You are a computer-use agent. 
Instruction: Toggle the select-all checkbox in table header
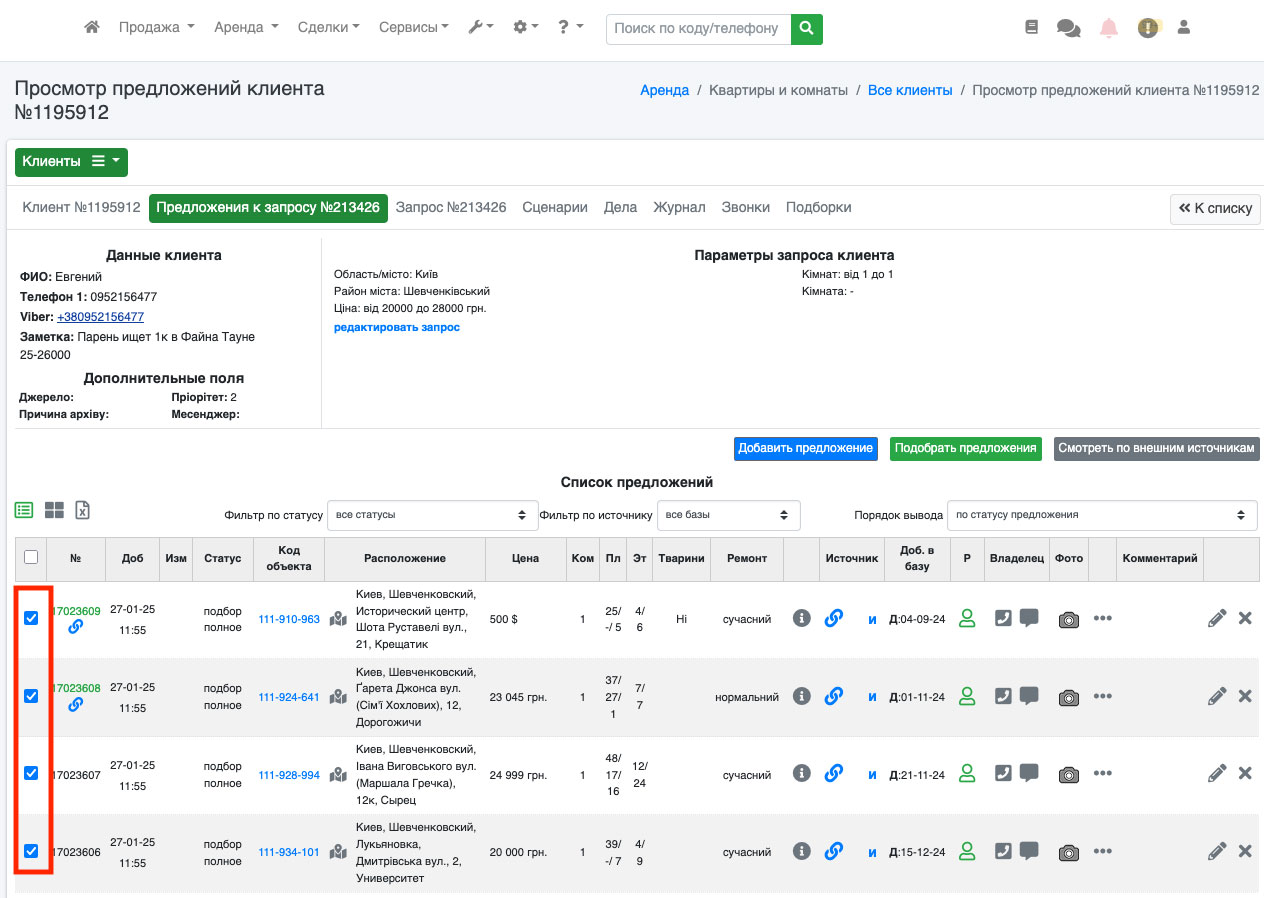(31, 557)
